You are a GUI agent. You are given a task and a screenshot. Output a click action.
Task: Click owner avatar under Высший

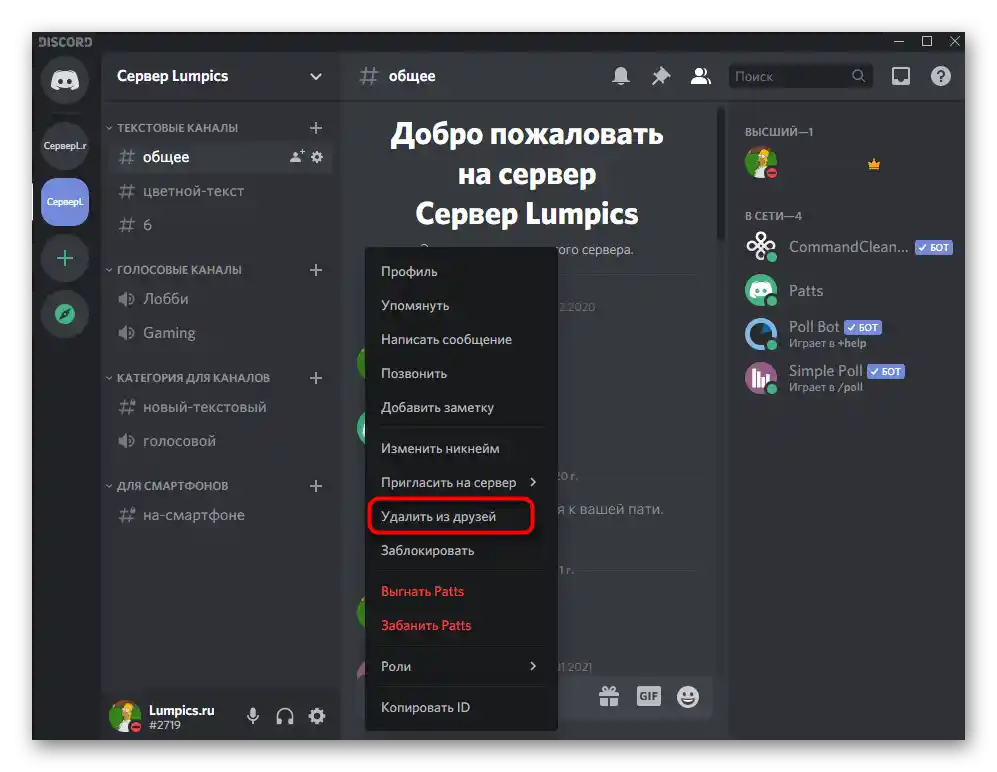pos(761,163)
